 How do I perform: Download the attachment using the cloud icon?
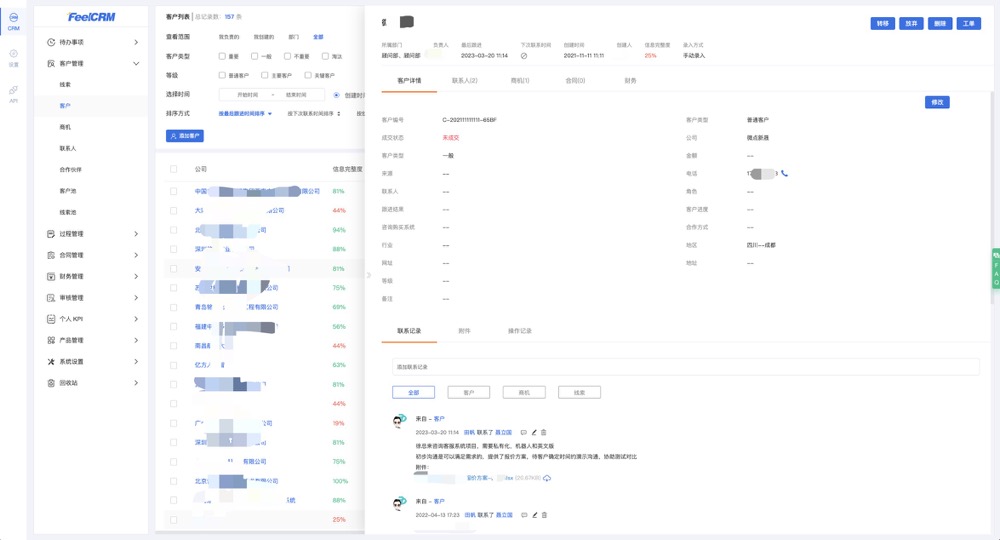click(547, 478)
